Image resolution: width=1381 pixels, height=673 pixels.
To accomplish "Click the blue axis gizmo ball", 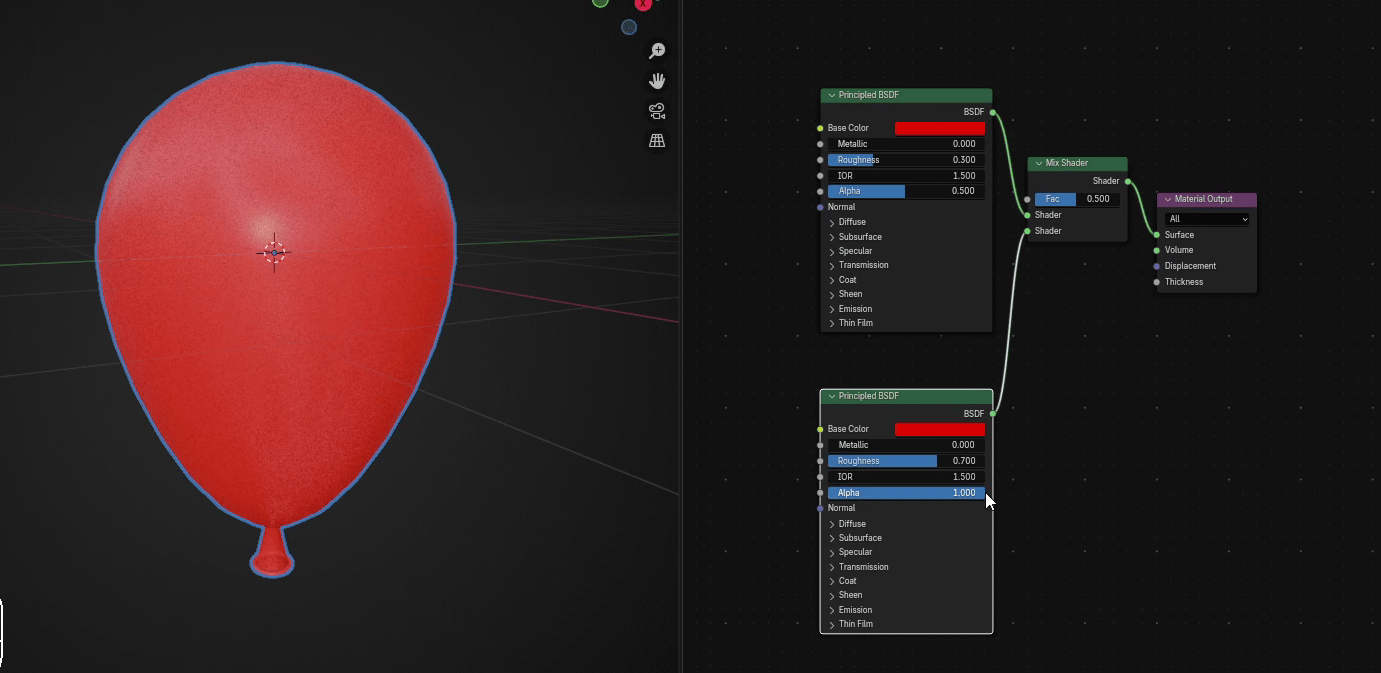I will click(629, 27).
